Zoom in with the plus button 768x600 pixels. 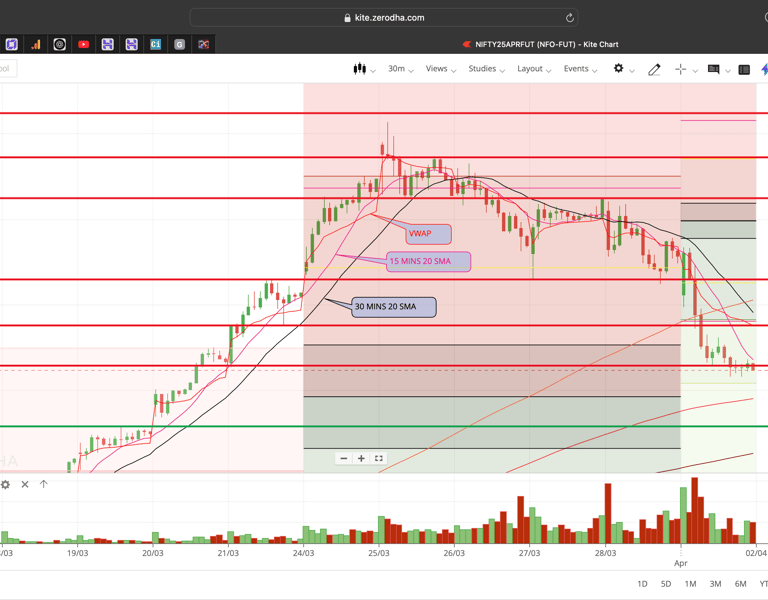pyautogui.click(x=361, y=458)
